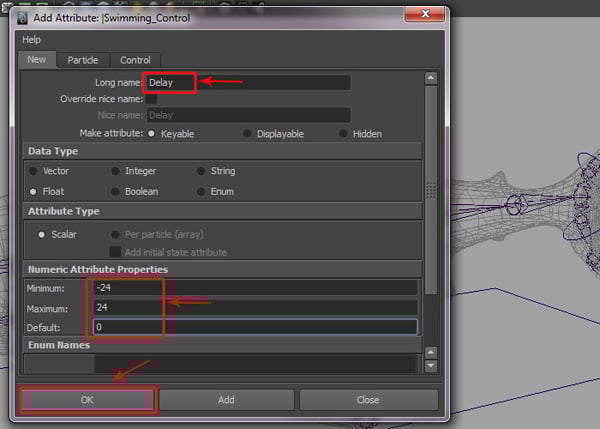The height and width of the screenshot is (429, 600).
Task: Click the main scrollbar up arrow
Action: pos(430,78)
